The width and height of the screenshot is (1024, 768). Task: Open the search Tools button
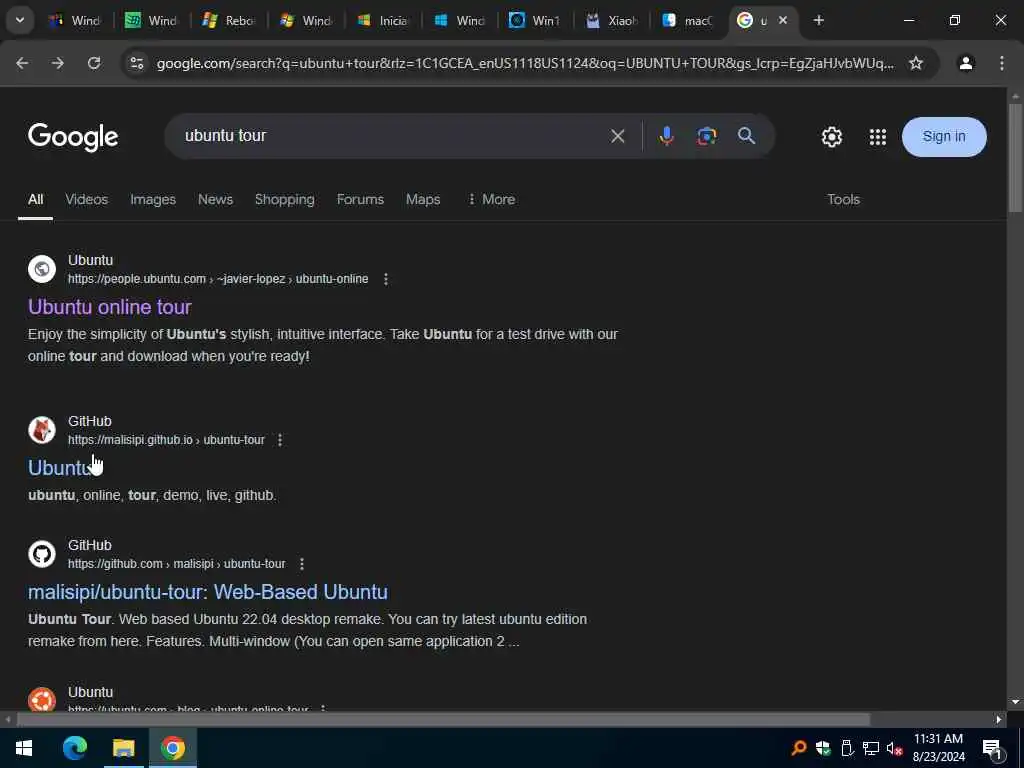tap(843, 199)
